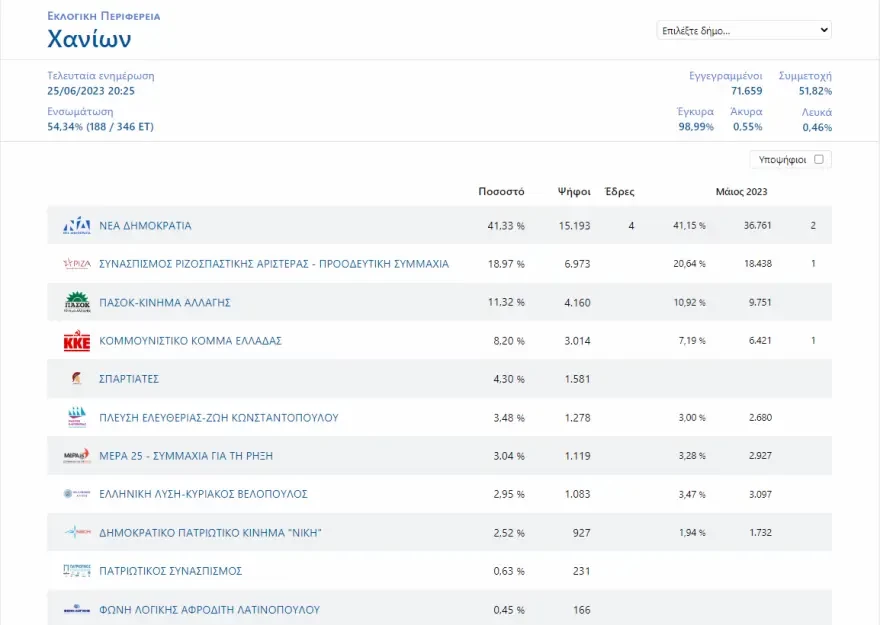Click the ΝΙΚΗ party logo
Viewport: 880px width, 625px height.
[77, 532]
